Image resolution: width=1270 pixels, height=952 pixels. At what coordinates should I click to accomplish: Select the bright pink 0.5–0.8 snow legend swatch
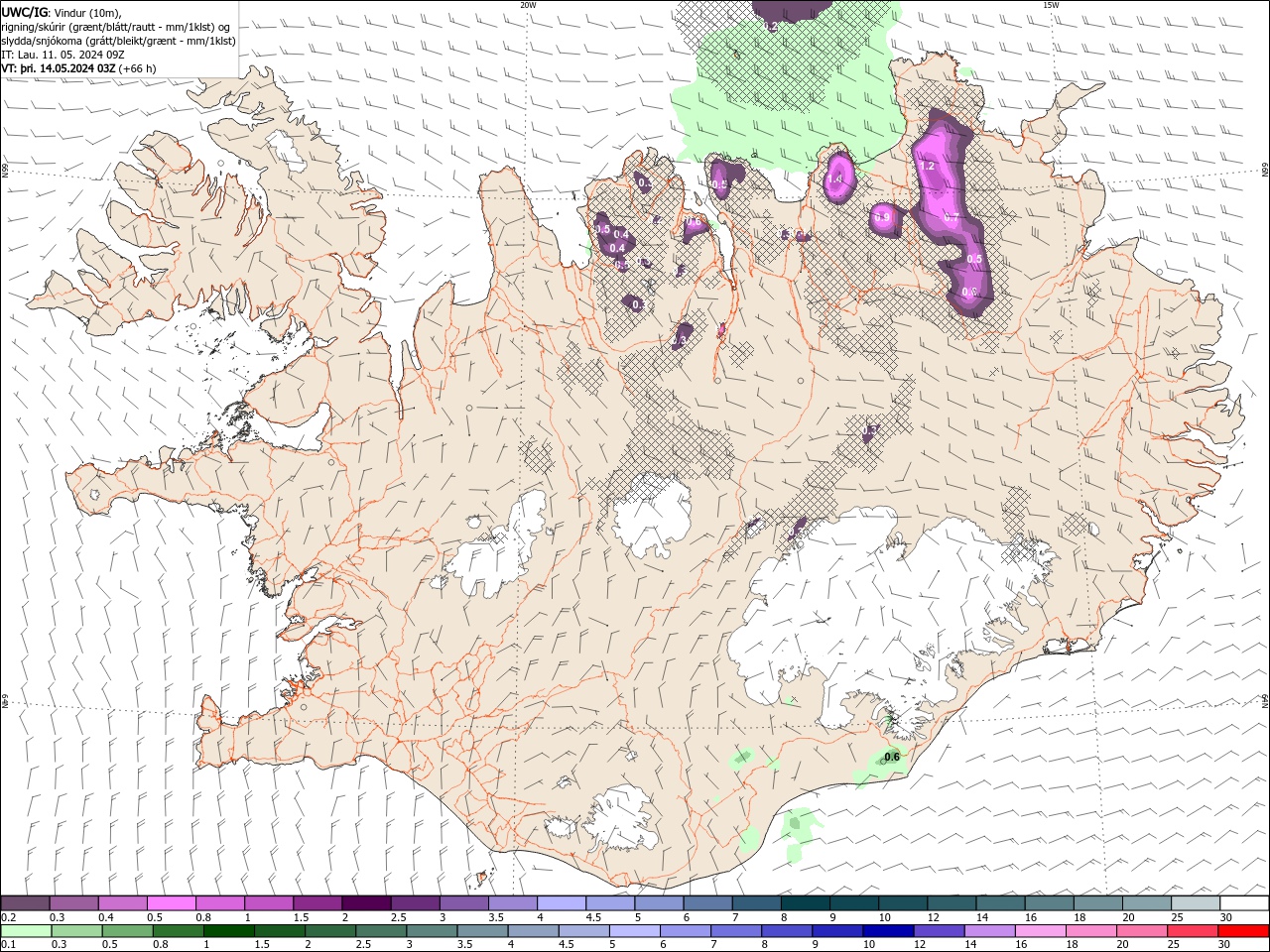pos(172,903)
